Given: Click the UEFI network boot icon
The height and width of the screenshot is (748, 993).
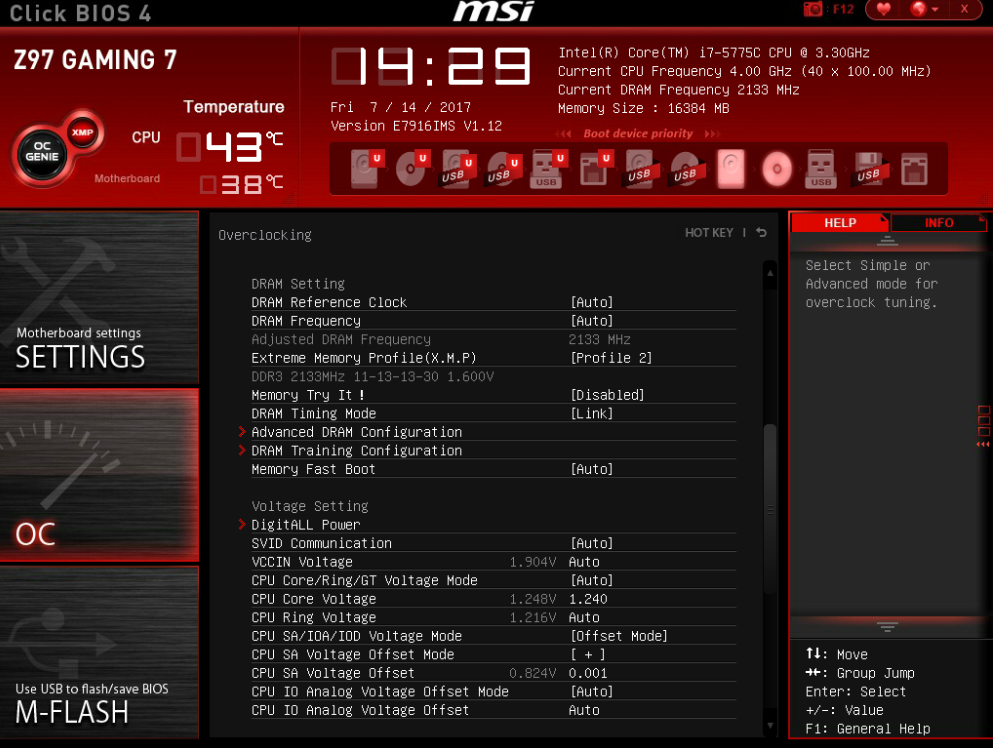Looking at the screenshot, I should tap(595, 168).
